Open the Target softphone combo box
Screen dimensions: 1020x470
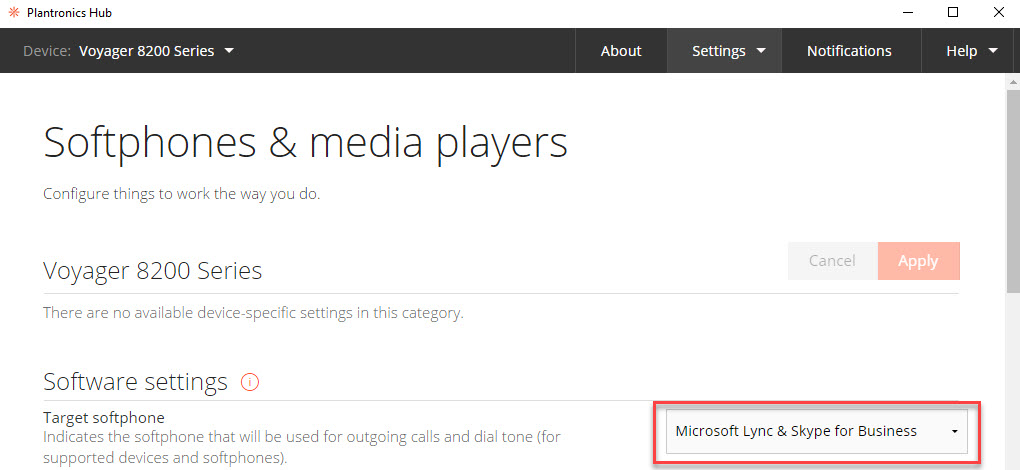(x=816, y=431)
